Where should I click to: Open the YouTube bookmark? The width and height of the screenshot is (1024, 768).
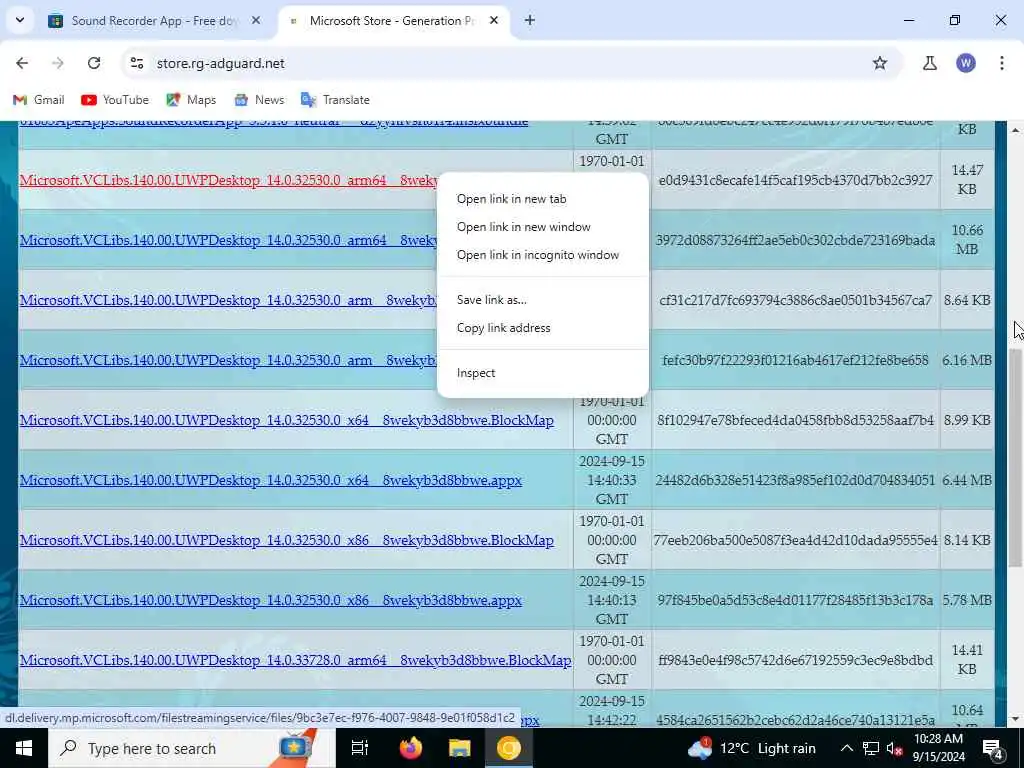point(115,100)
